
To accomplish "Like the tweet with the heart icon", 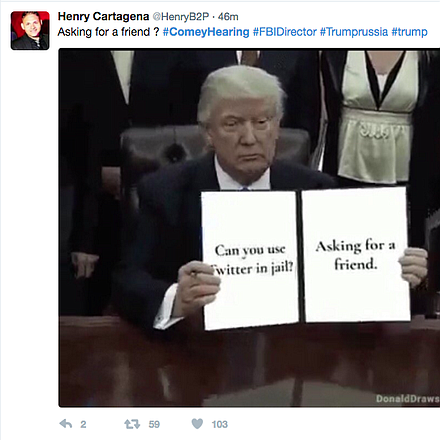I will point(197,424).
